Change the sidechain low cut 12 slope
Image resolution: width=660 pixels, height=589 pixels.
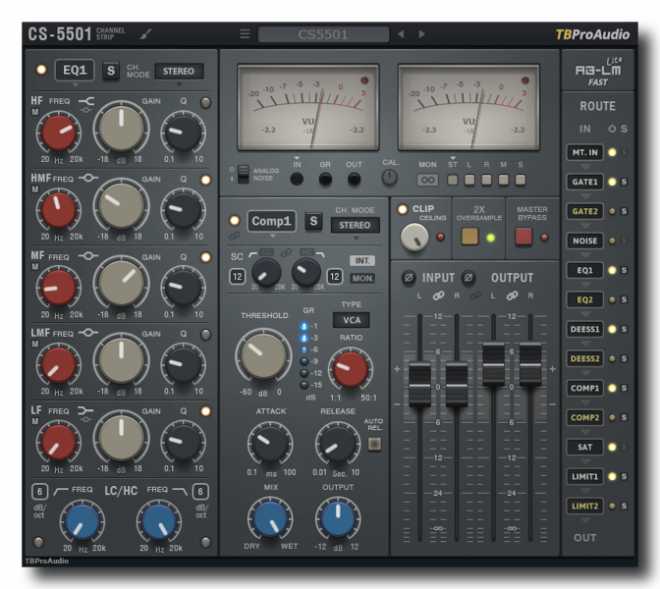tap(237, 277)
